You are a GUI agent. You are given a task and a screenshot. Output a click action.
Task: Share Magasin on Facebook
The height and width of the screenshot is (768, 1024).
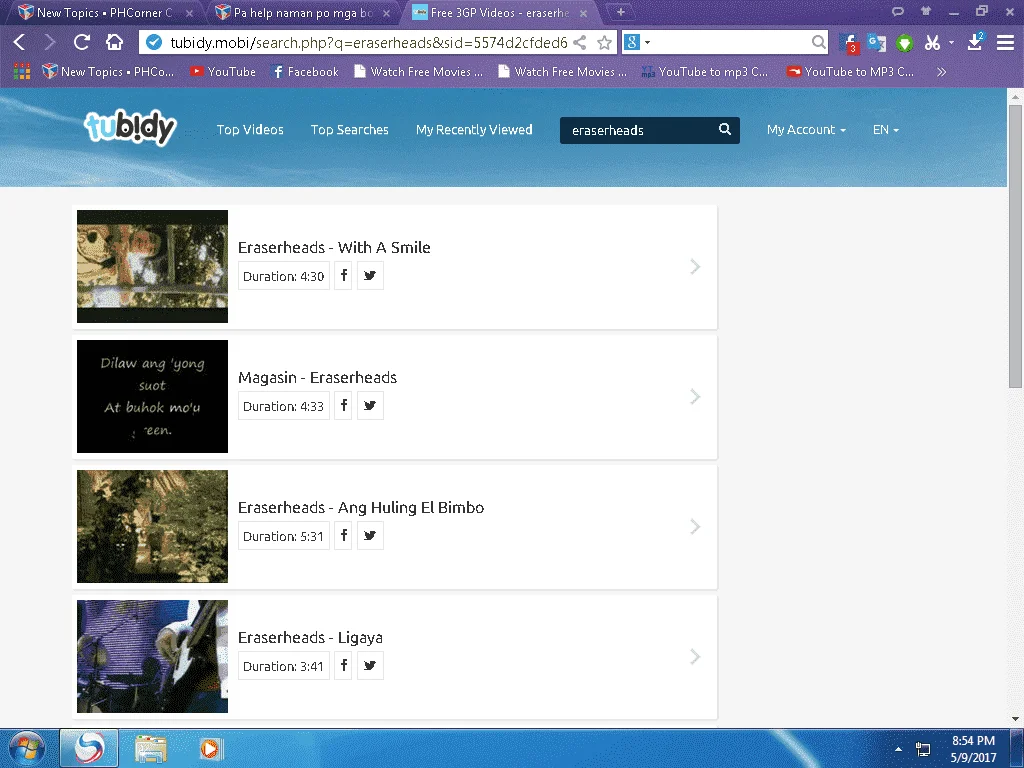point(344,406)
